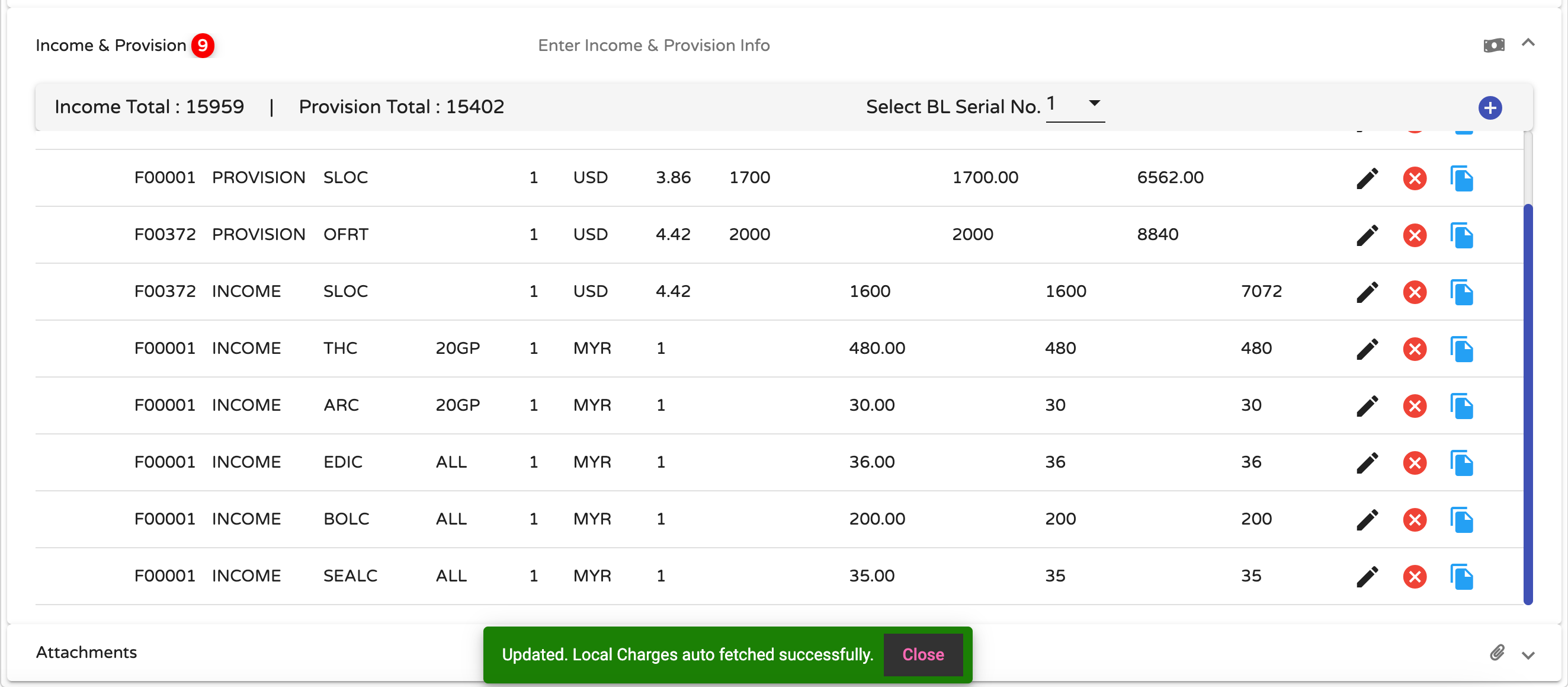Click the 1700.00 amount cell

[985, 177]
